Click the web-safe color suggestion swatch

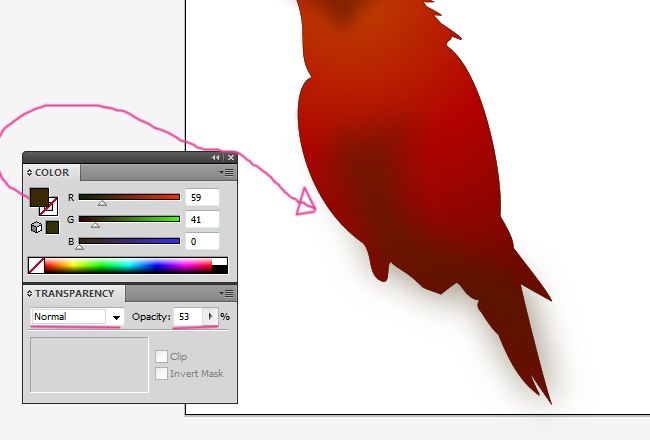pos(52,228)
